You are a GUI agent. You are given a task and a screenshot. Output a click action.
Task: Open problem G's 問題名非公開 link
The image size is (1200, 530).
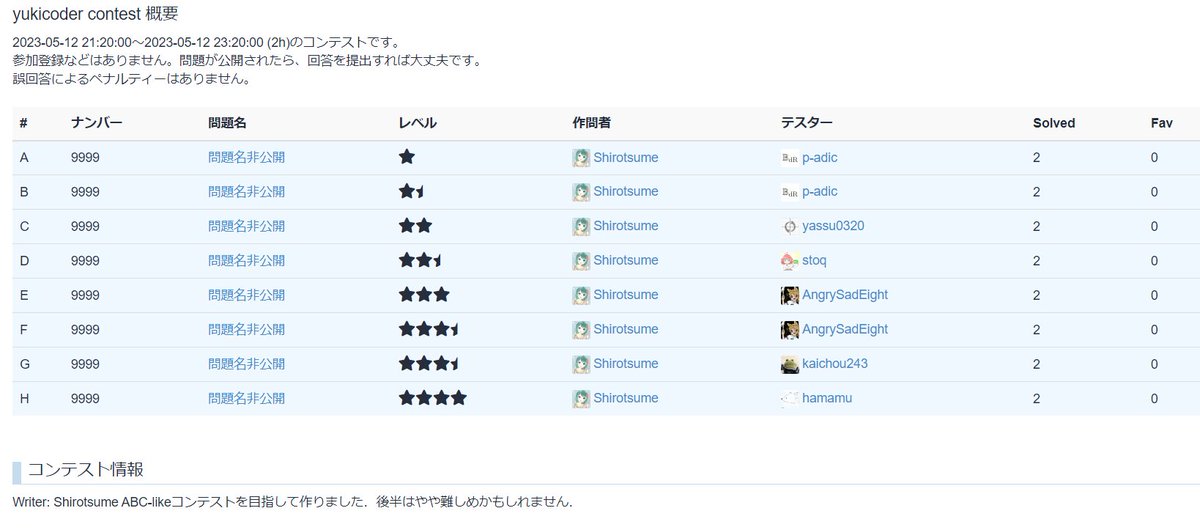pyautogui.click(x=246, y=364)
